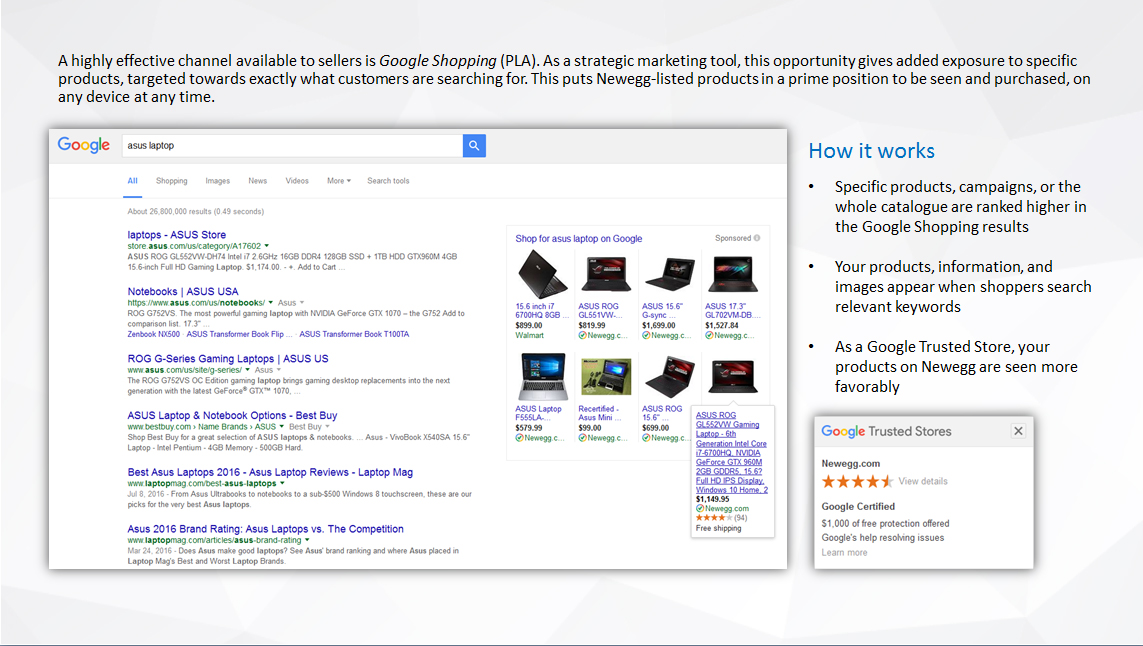Viewport: 1143px width, 646px height.
Task: Click the $1,699.00 price
Action: click(658, 326)
